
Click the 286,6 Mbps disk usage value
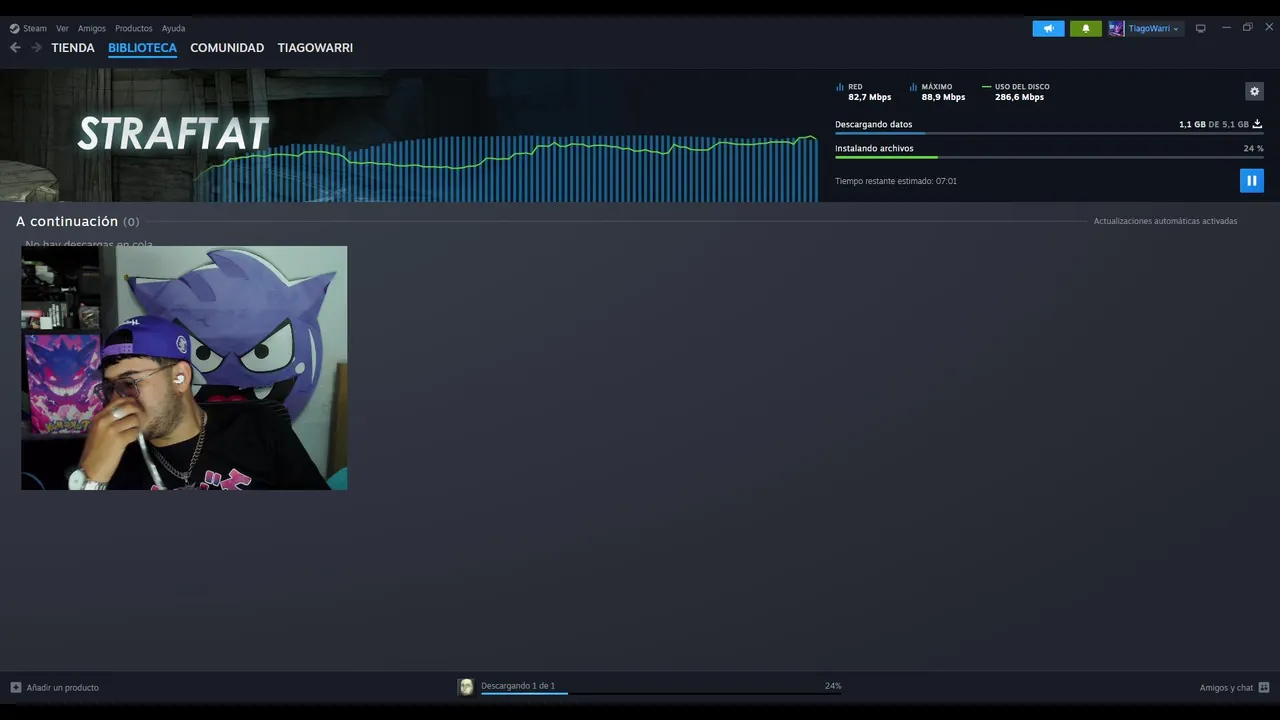pos(1019,97)
